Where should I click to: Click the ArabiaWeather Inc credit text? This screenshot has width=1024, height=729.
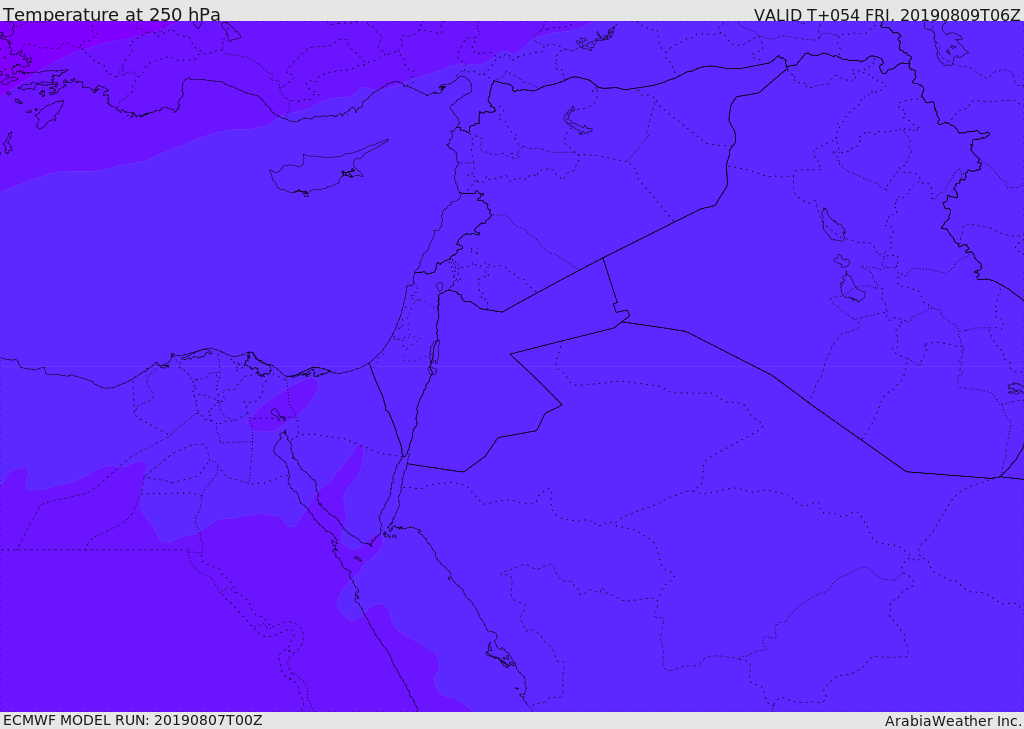pyautogui.click(x=953, y=721)
